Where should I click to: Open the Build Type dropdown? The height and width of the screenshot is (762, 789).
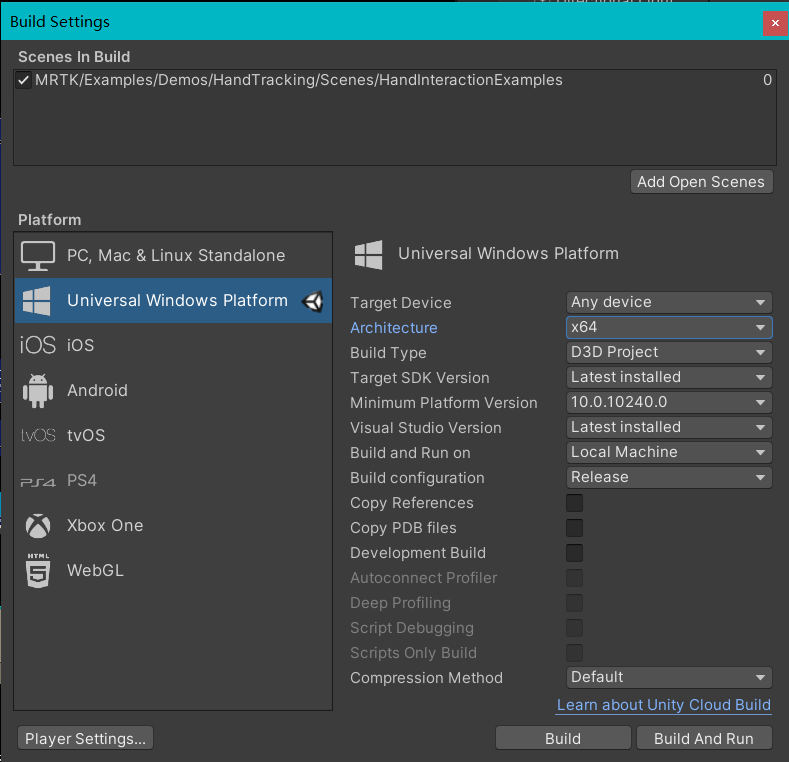(x=669, y=352)
